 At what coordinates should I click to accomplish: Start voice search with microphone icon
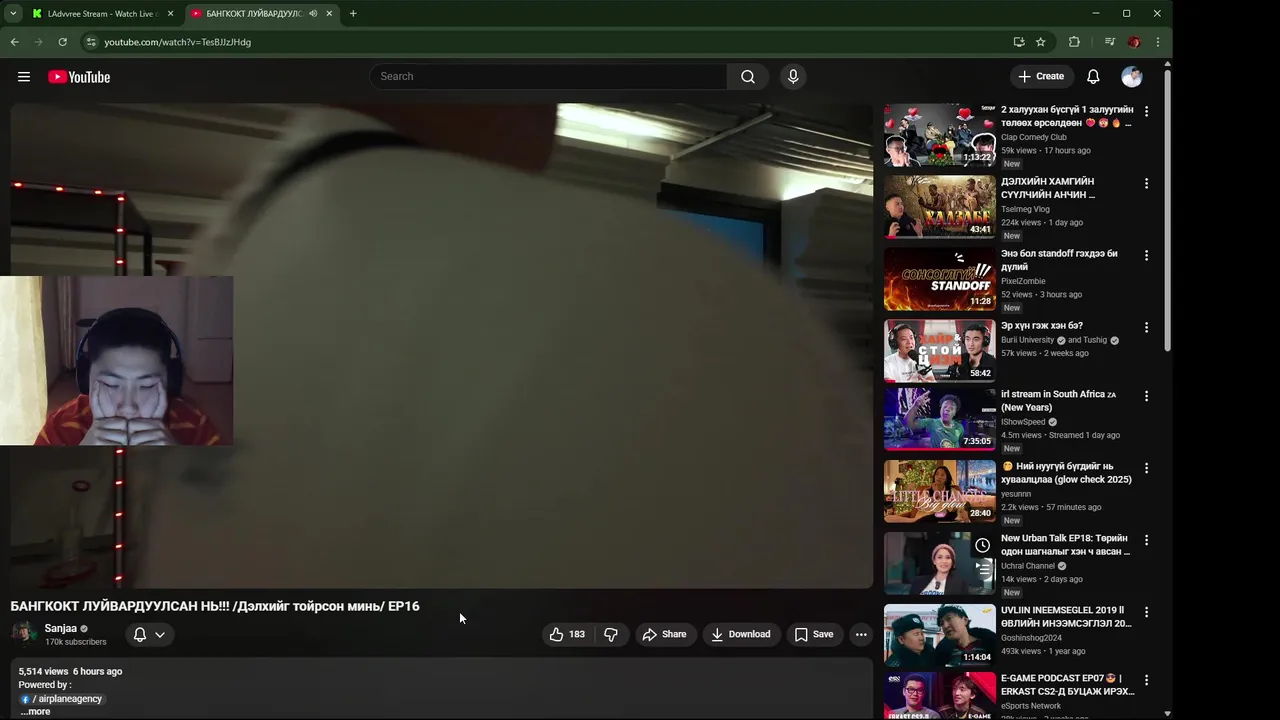(x=793, y=77)
